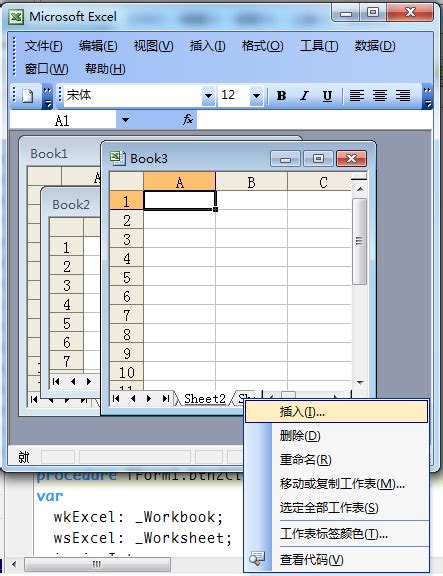The image size is (443, 576).
Task: Click the Book2 previous-sheet arrow
Action: [73, 382]
